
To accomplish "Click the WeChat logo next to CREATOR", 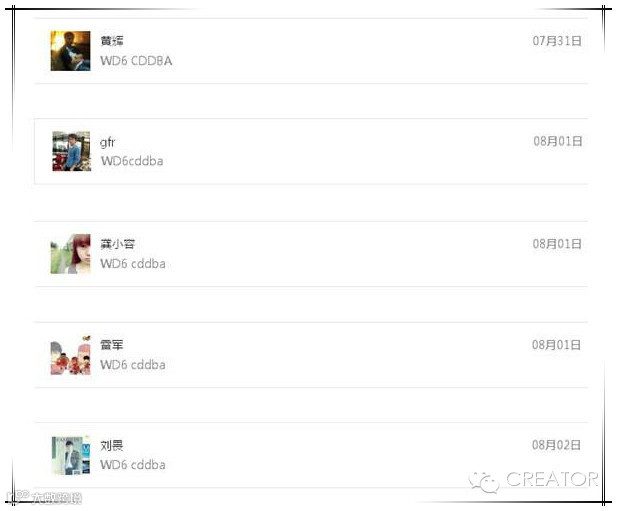I will coord(484,481).
